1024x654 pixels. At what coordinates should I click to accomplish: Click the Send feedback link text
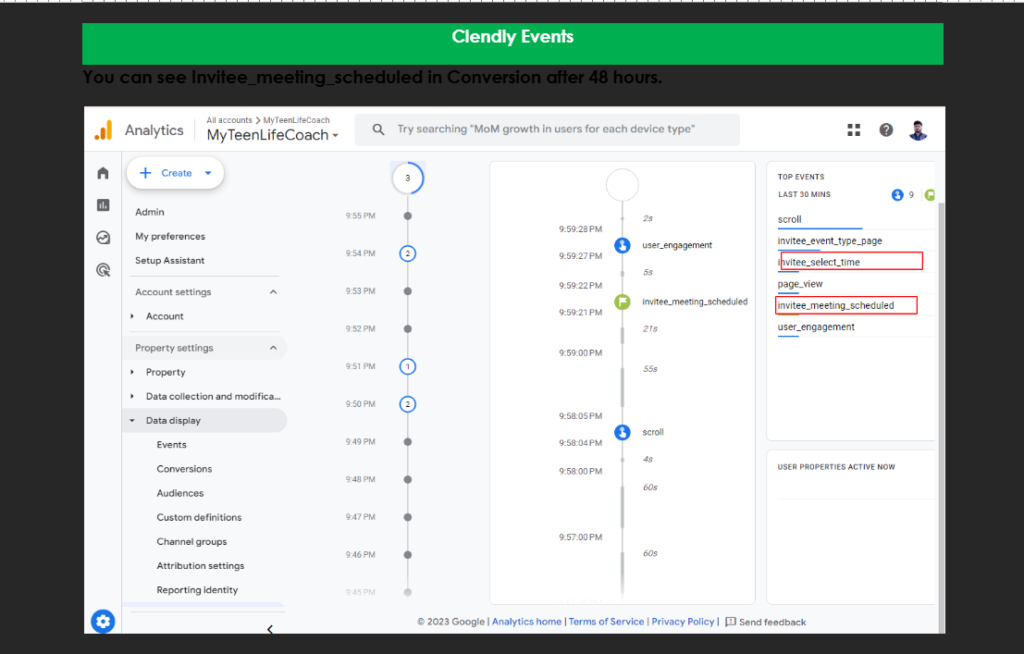coord(772,622)
